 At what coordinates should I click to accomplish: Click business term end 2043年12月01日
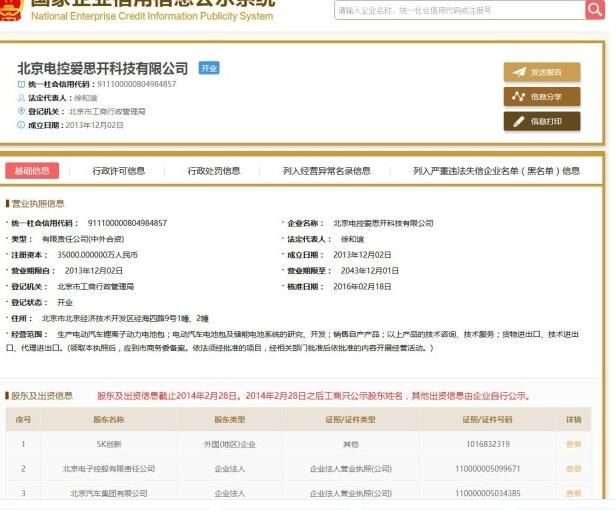click(370, 271)
